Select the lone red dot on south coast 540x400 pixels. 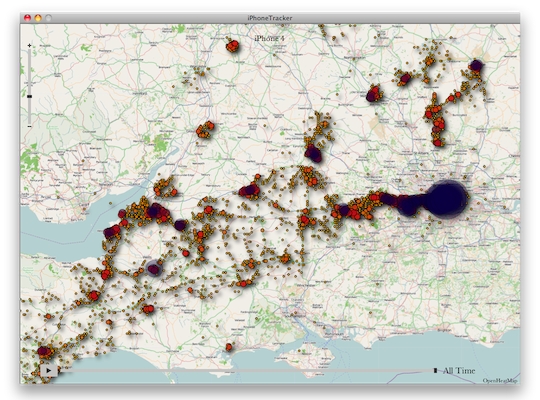pyautogui.click(x=229, y=347)
